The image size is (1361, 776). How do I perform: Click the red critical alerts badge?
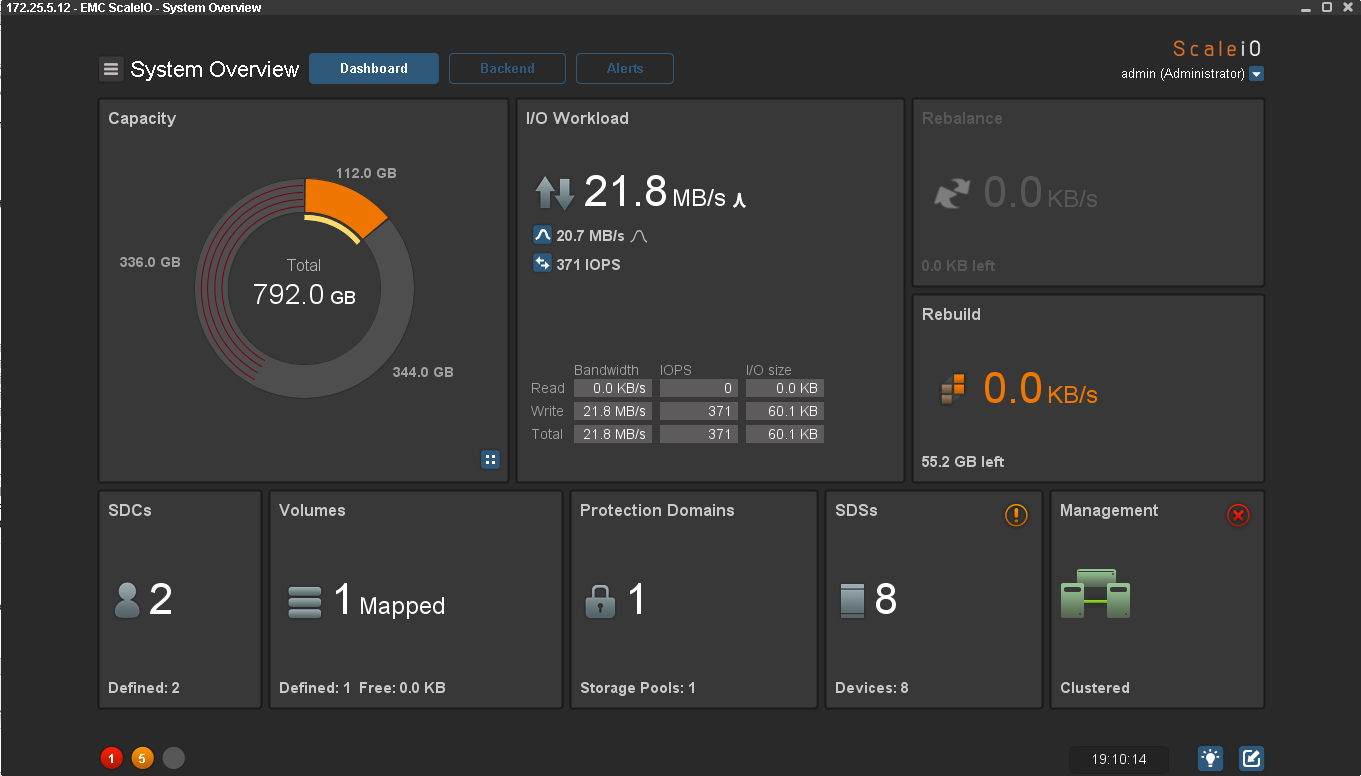[111, 758]
